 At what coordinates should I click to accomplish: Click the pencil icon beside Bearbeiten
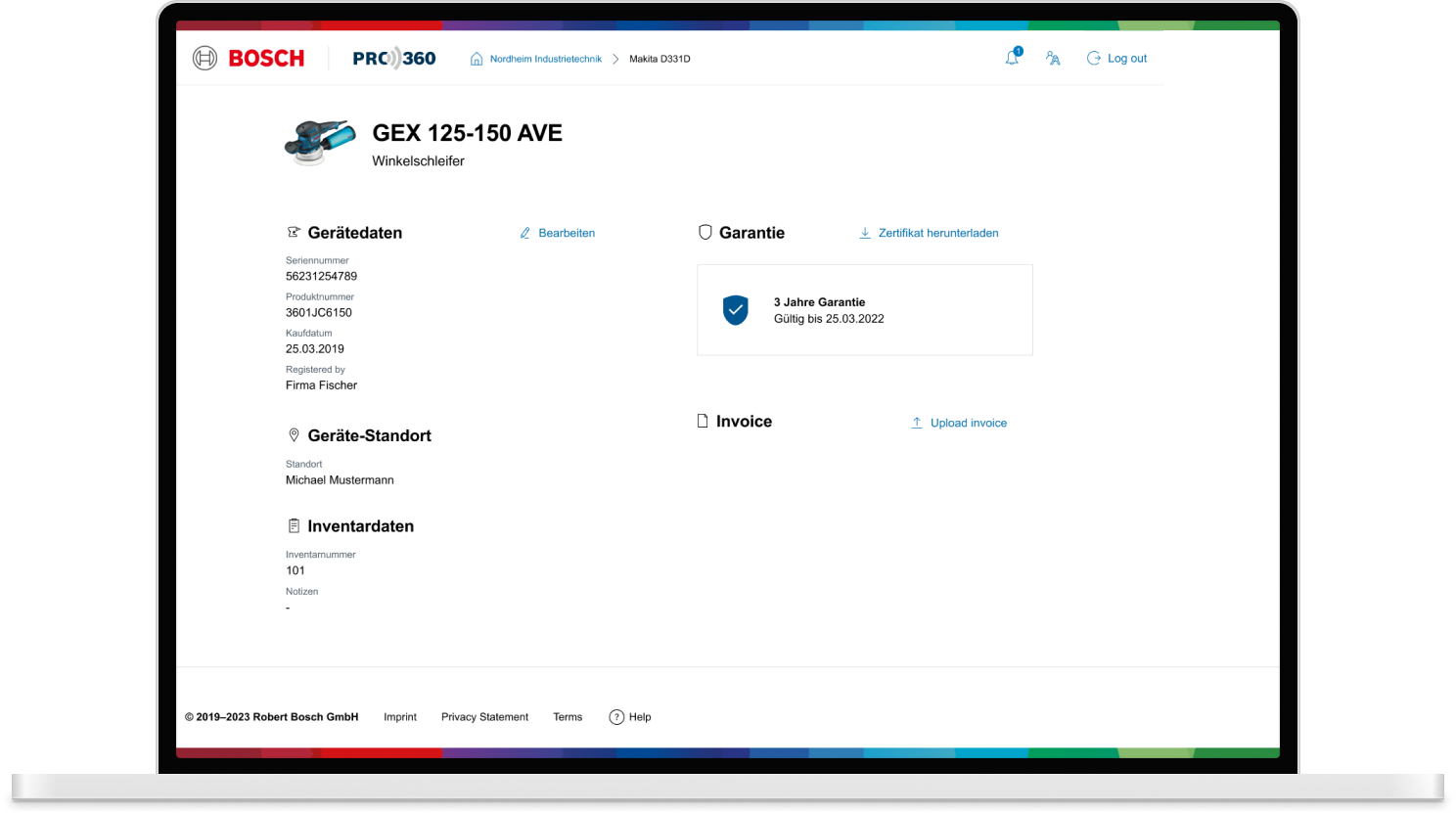pyautogui.click(x=525, y=233)
